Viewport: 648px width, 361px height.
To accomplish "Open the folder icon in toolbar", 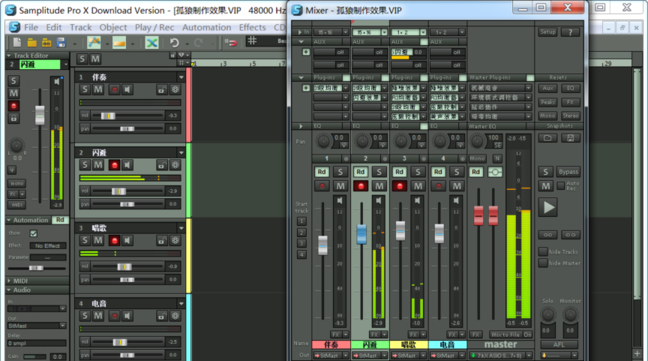I will coord(32,43).
